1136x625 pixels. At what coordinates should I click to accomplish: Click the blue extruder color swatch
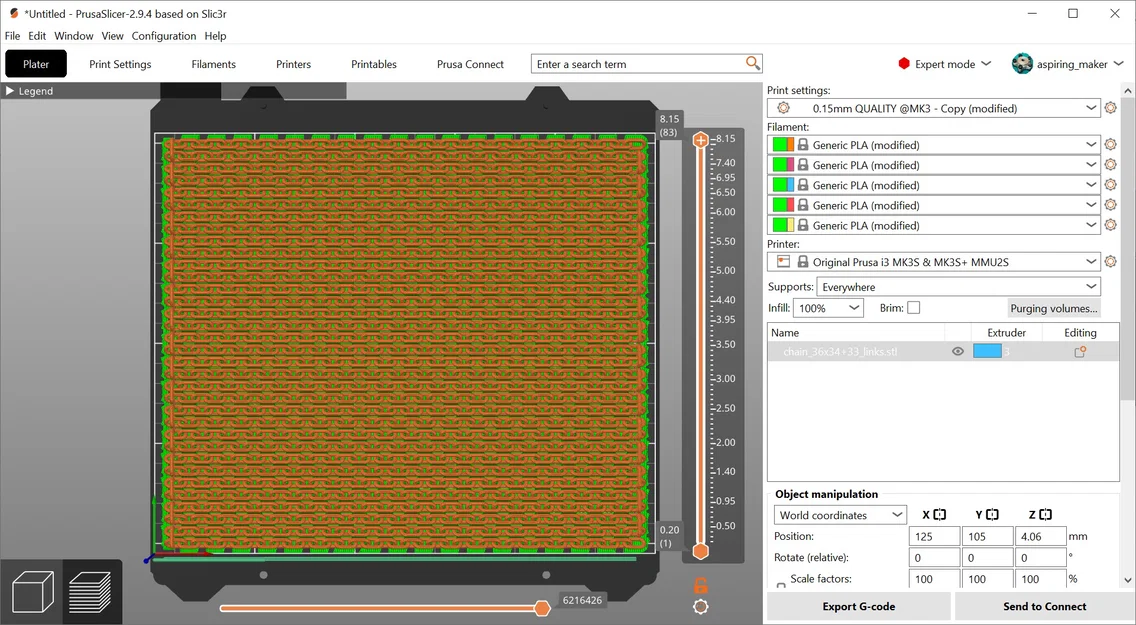click(987, 352)
